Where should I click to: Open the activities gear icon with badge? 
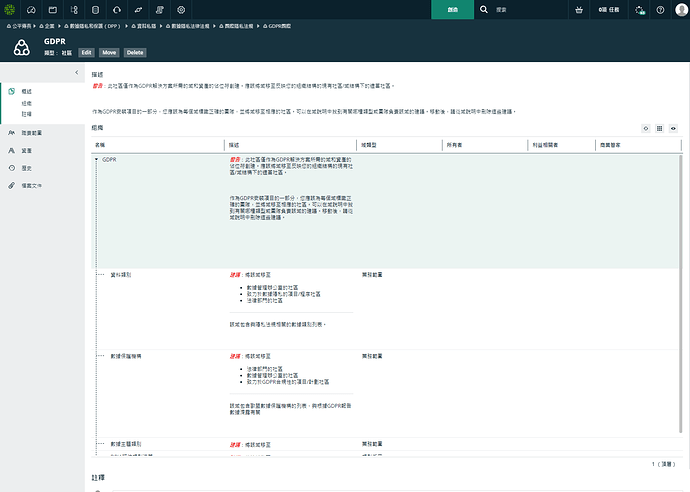pos(640,10)
